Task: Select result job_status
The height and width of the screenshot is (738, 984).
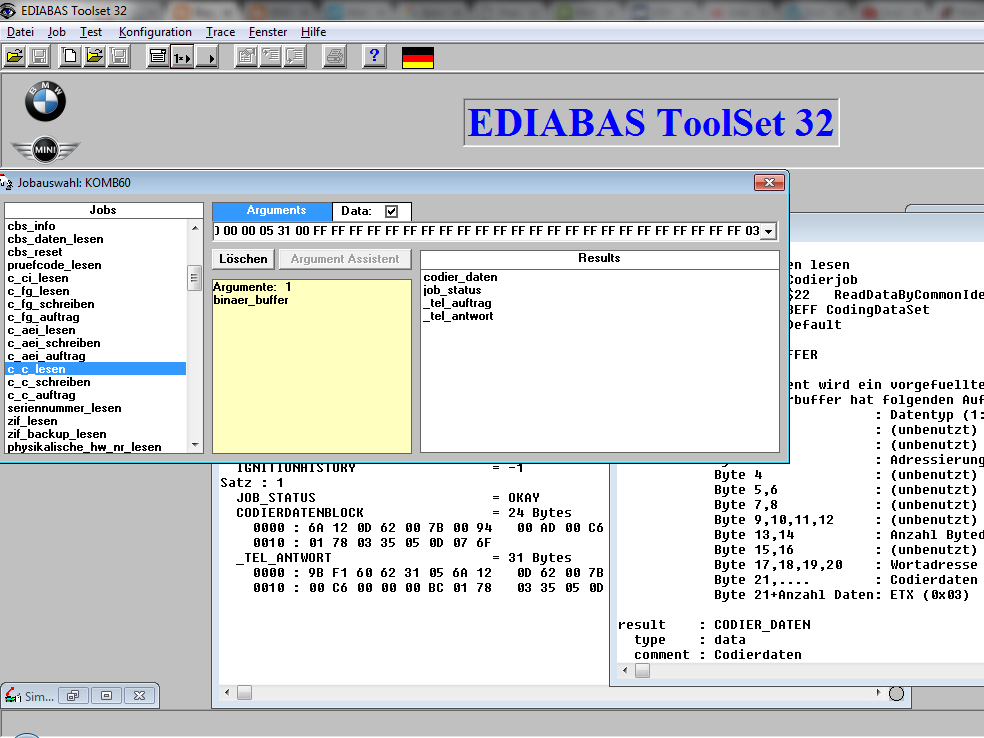Action: 452,290
